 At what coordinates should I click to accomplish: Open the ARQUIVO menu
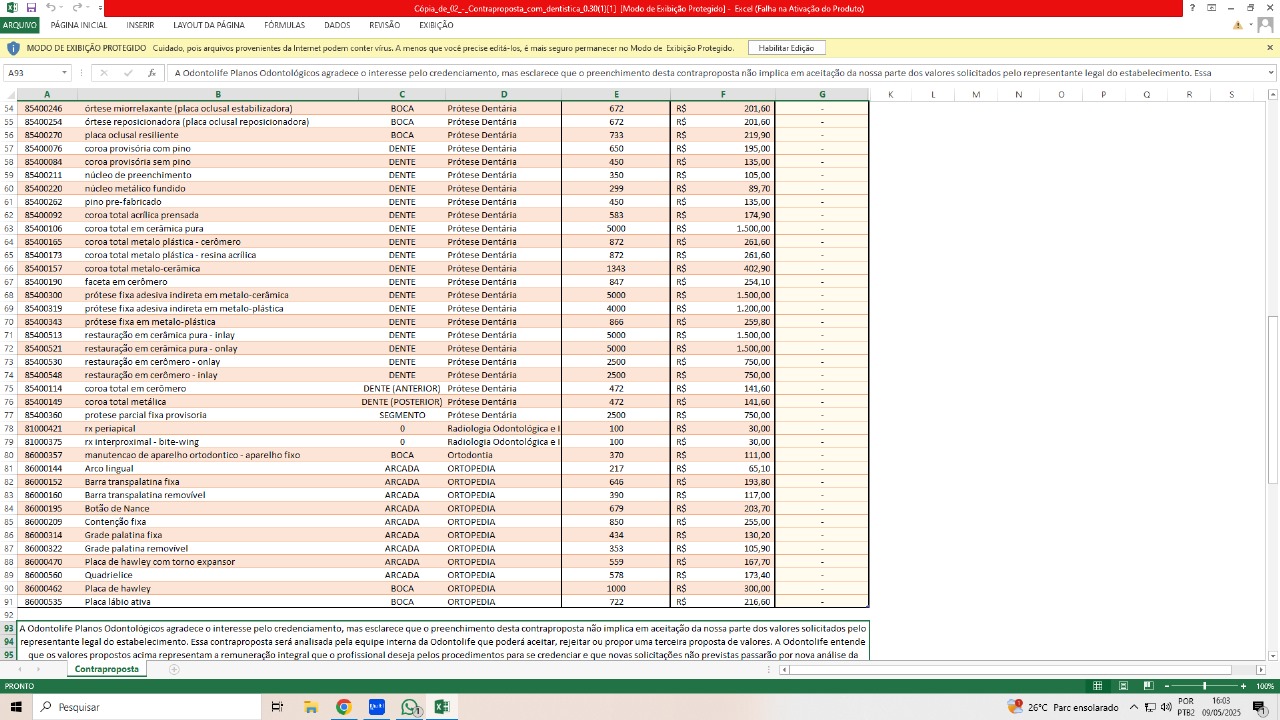pyautogui.click(x=19, y=25)
